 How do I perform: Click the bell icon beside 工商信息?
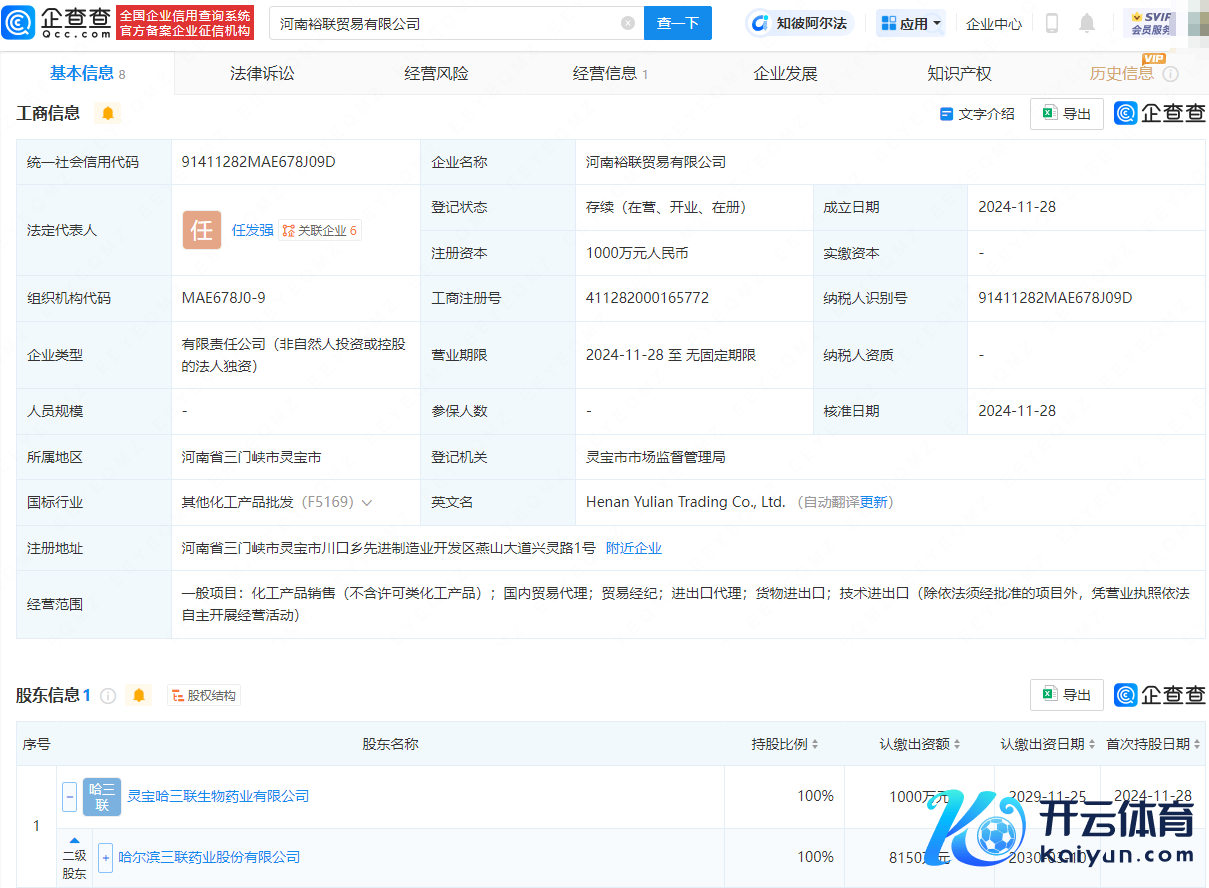coord(108,113)
